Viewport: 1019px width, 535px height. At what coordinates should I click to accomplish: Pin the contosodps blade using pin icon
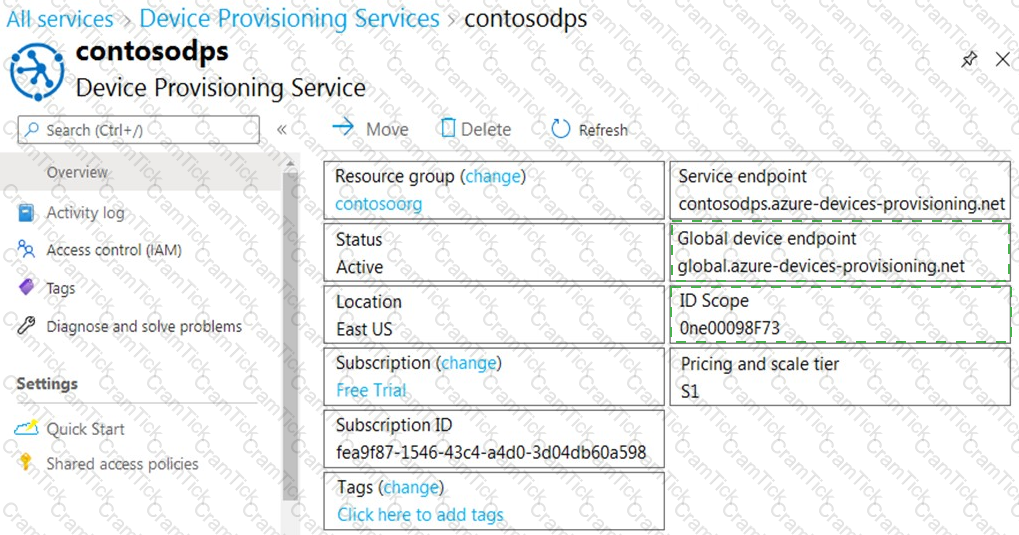coord(969,59)
